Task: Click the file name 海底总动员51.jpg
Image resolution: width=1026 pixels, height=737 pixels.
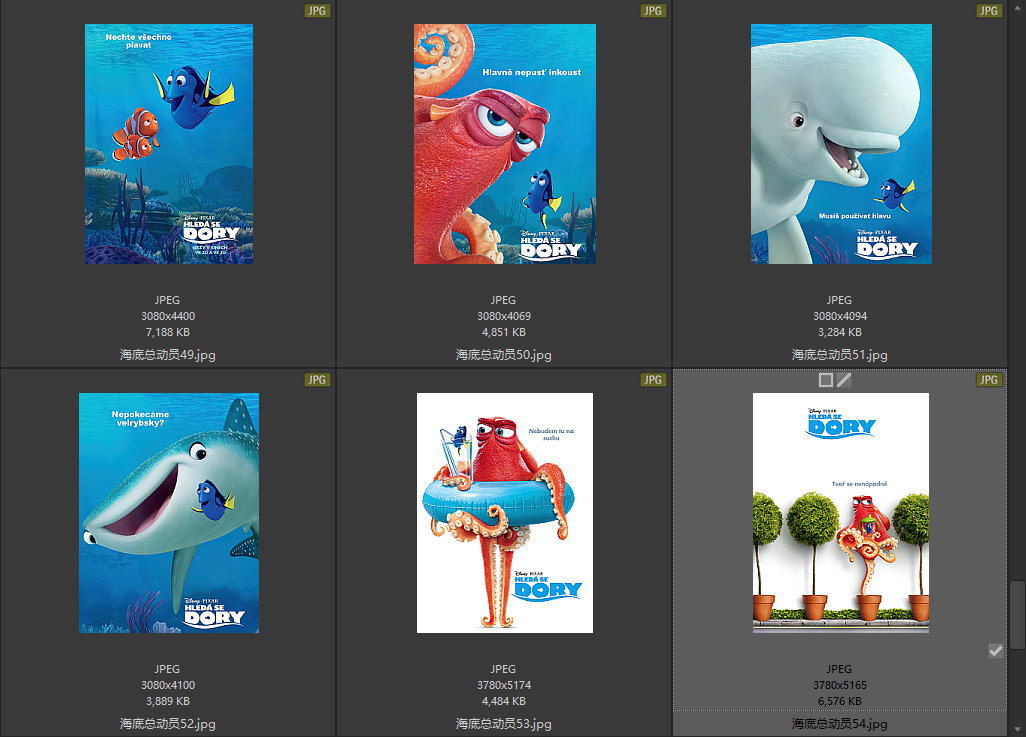Action: point(840,355)
